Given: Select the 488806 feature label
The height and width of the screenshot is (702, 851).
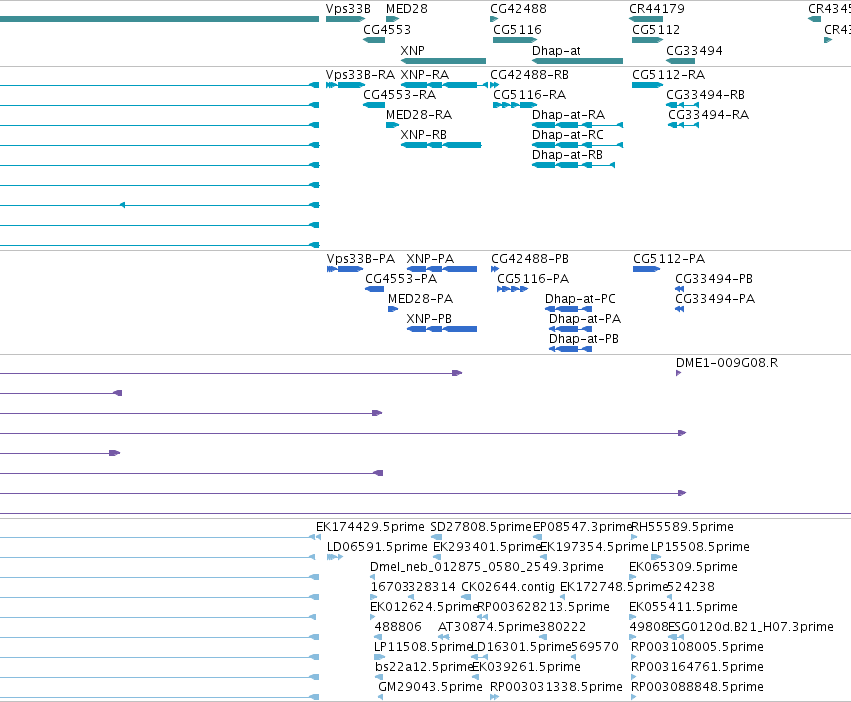Looking at the screenshot, I should click(x=398, y=627).
